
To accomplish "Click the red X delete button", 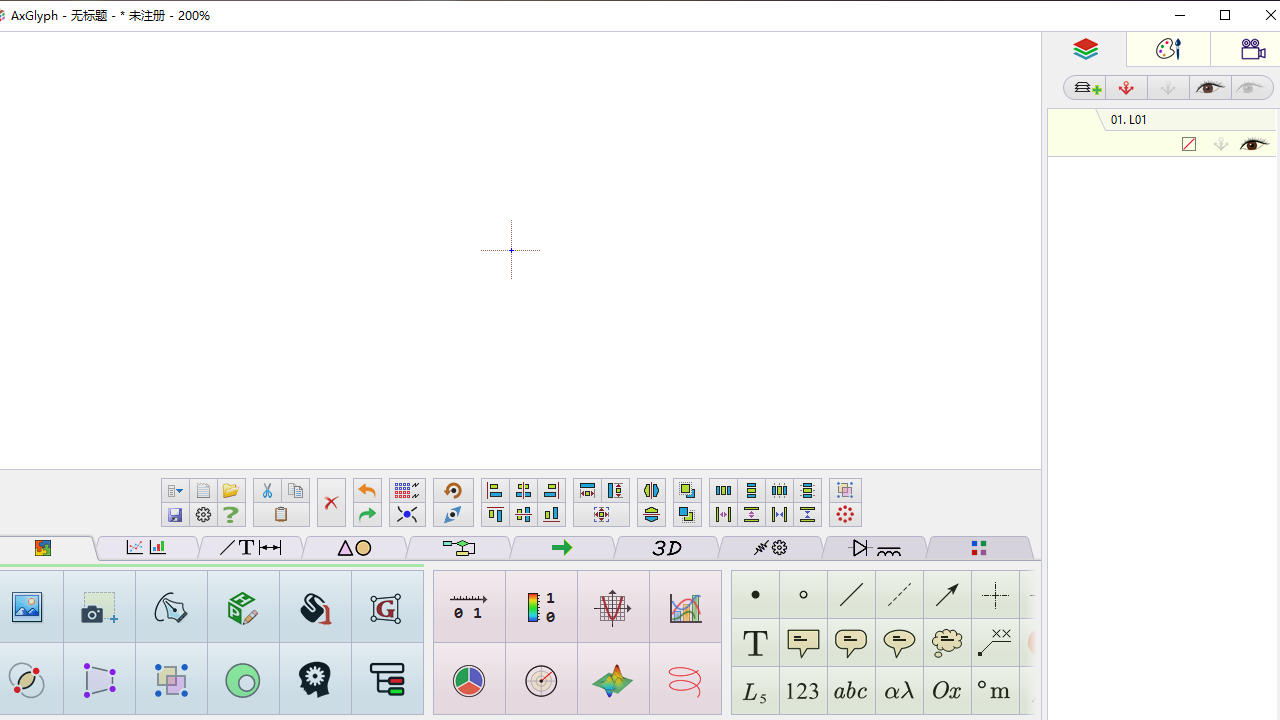I will [x=331, y=502].
